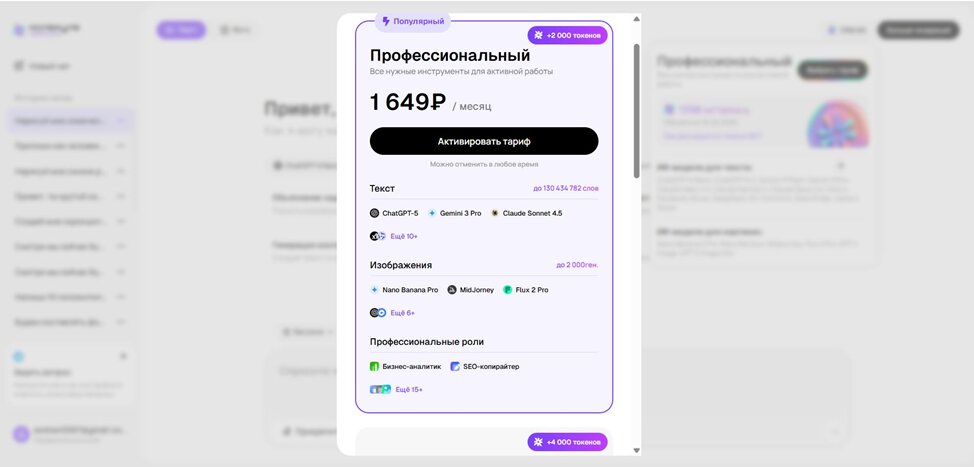Click the до 130 434 782 слов link
Image resolution: width=974 pixels, height=467 pixels.
click(x=565, y=188)
